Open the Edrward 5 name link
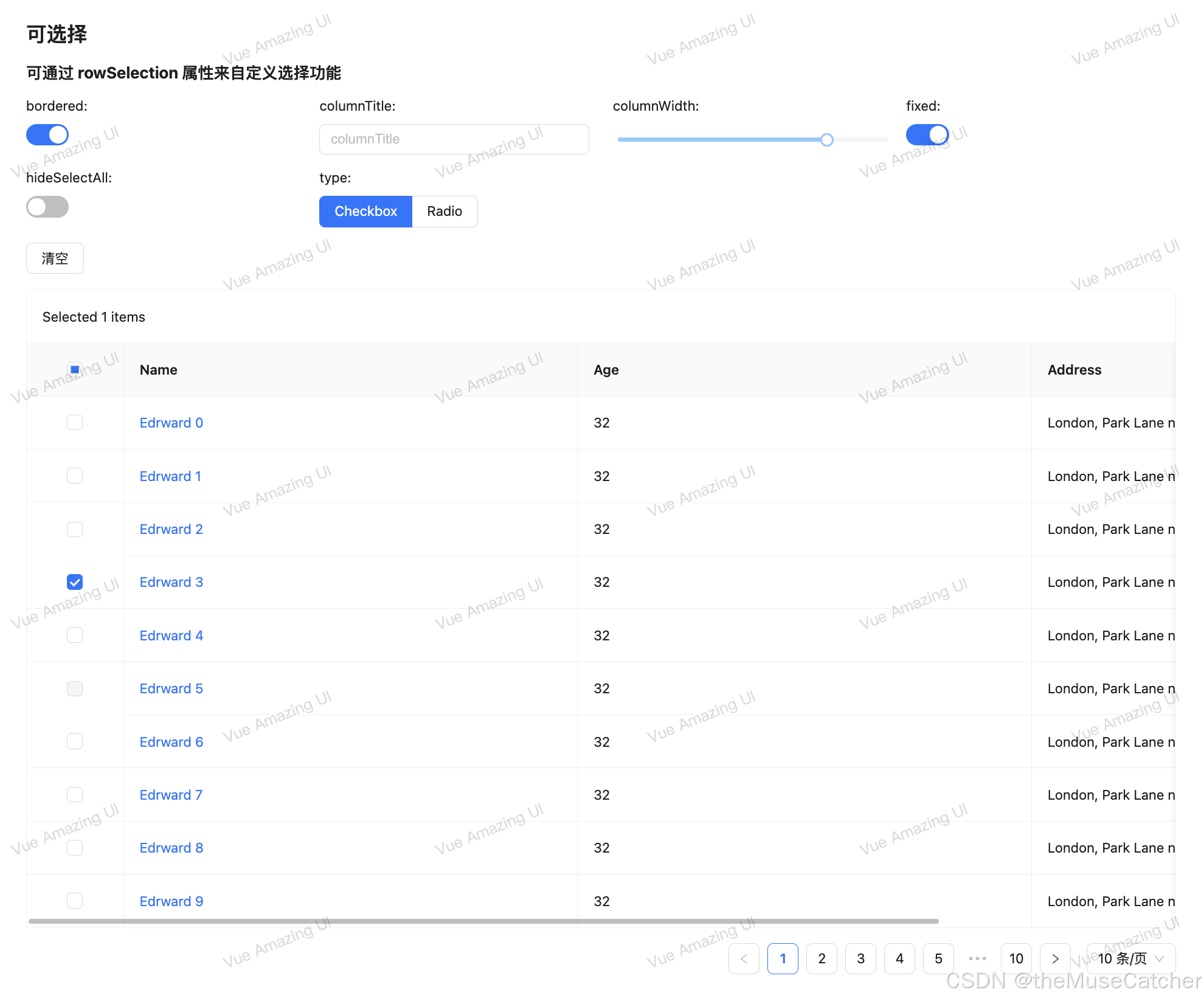This screenshot has width=1204, height=1001. [x=171, y=688]
